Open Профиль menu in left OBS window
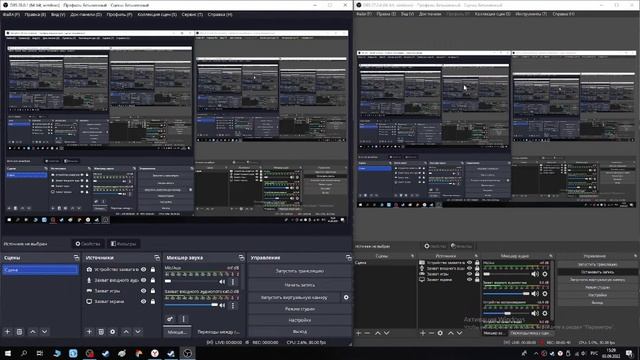 pyautogui.click(x=119, y=14)
